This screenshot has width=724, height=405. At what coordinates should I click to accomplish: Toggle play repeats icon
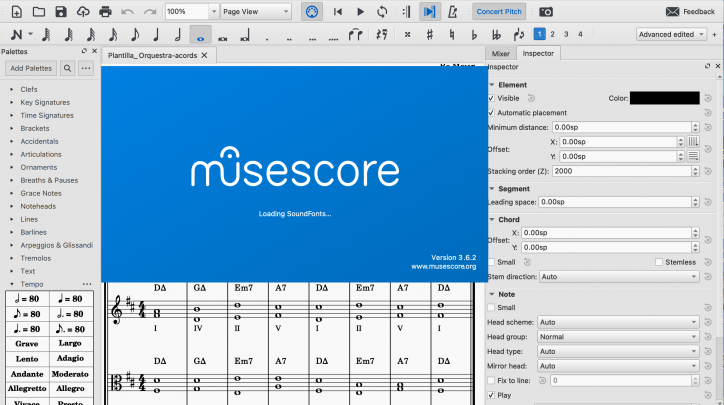point(406,12)
